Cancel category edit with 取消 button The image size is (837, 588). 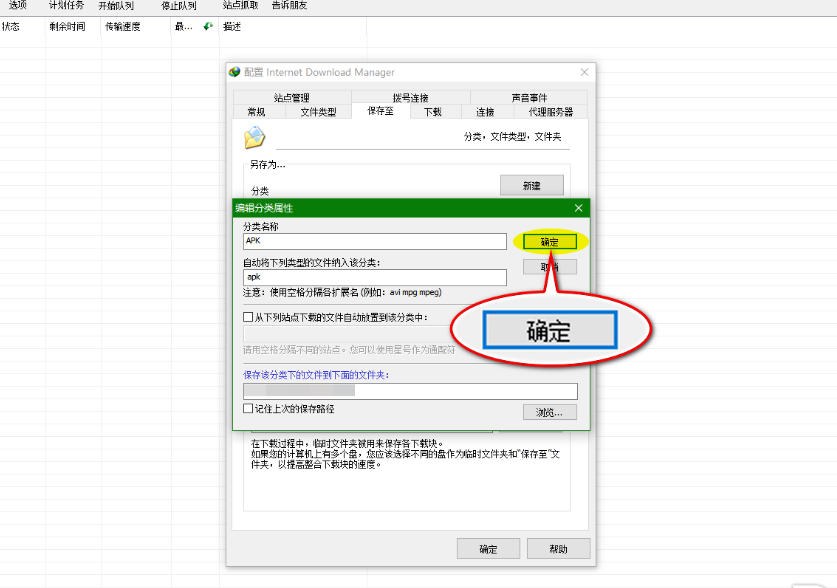tap(549, 267)
